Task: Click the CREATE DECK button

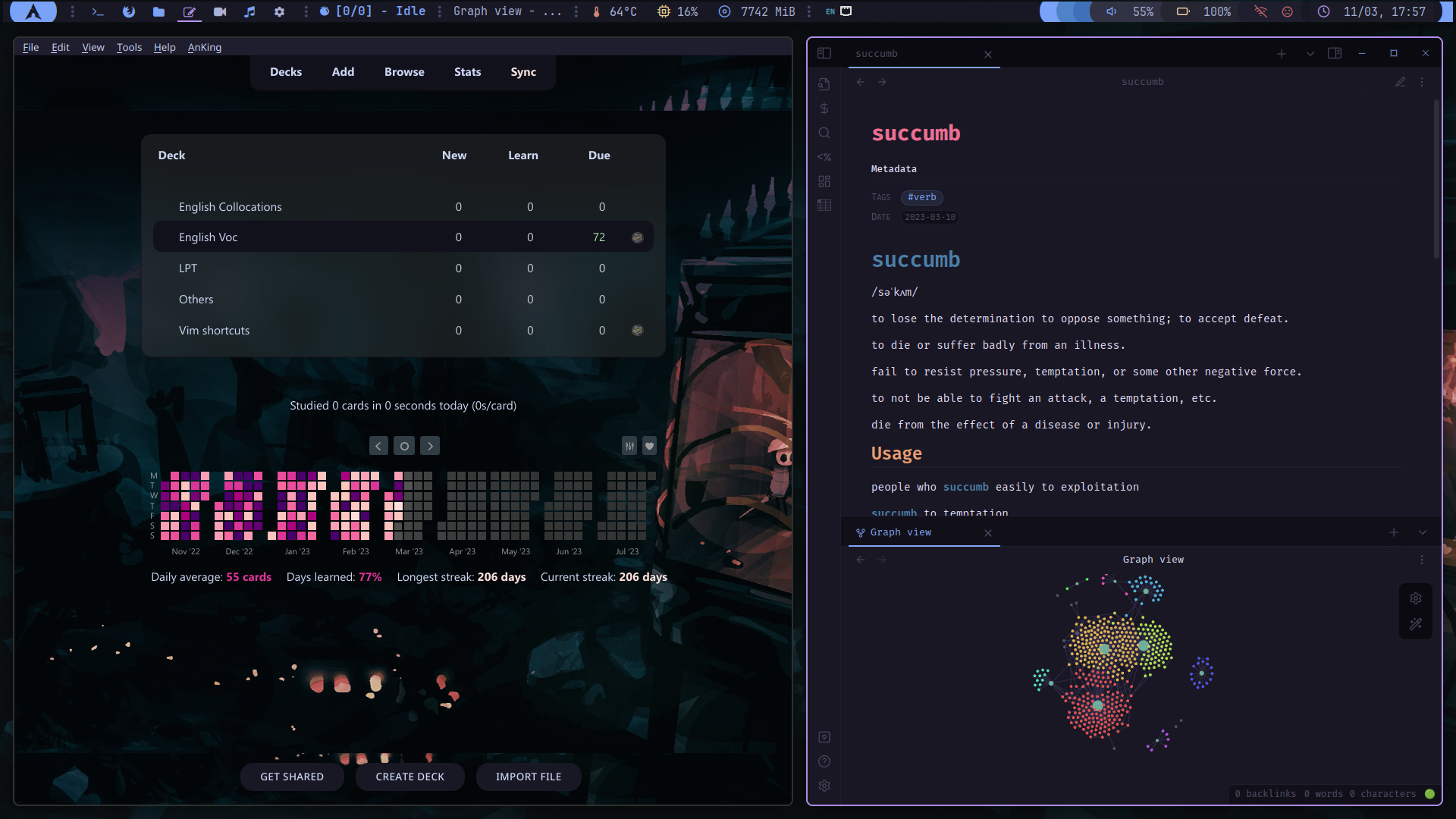Action: (x=409, y=777)
